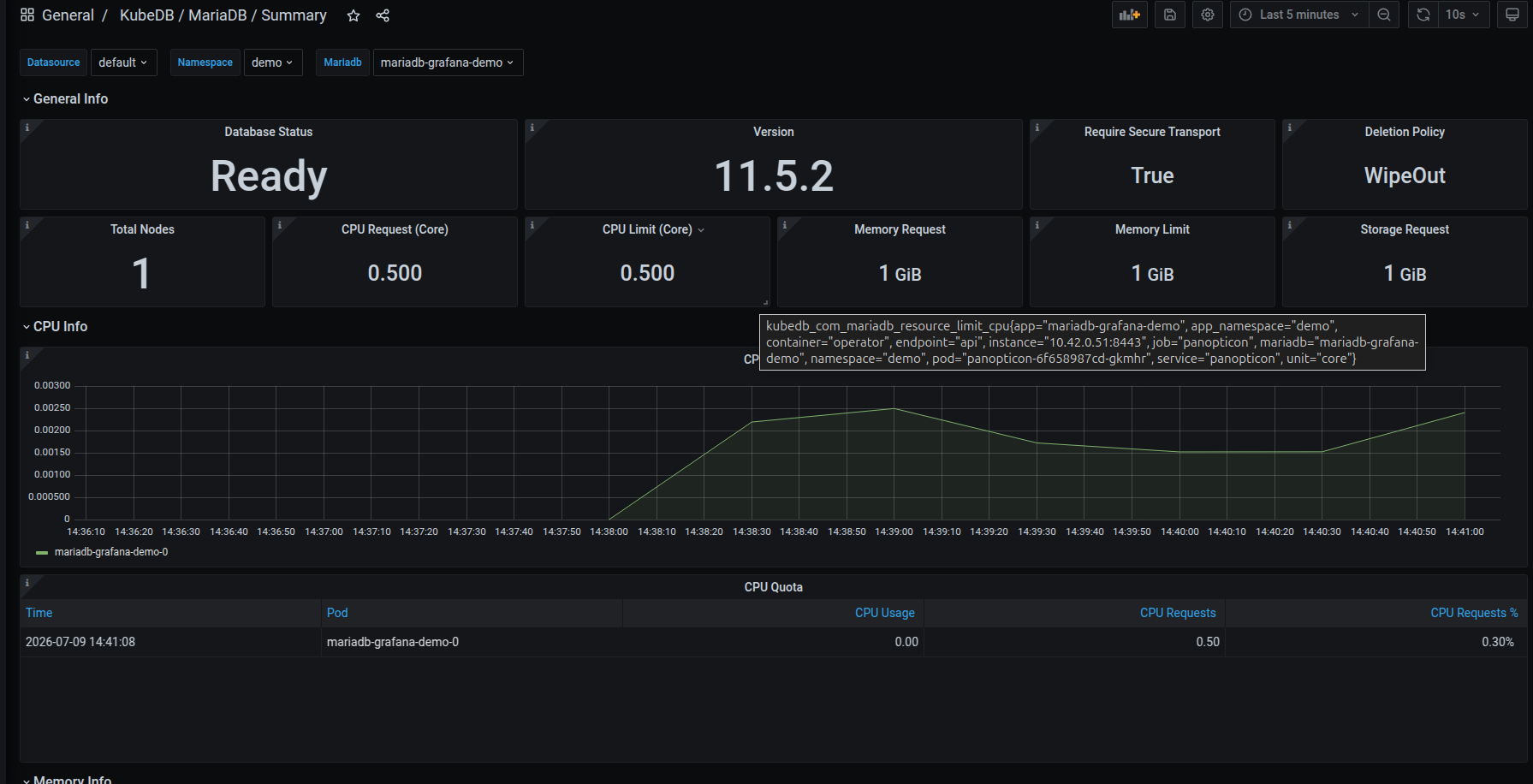Click the Version panel title

pyautogui.click(x=774, y=132)
